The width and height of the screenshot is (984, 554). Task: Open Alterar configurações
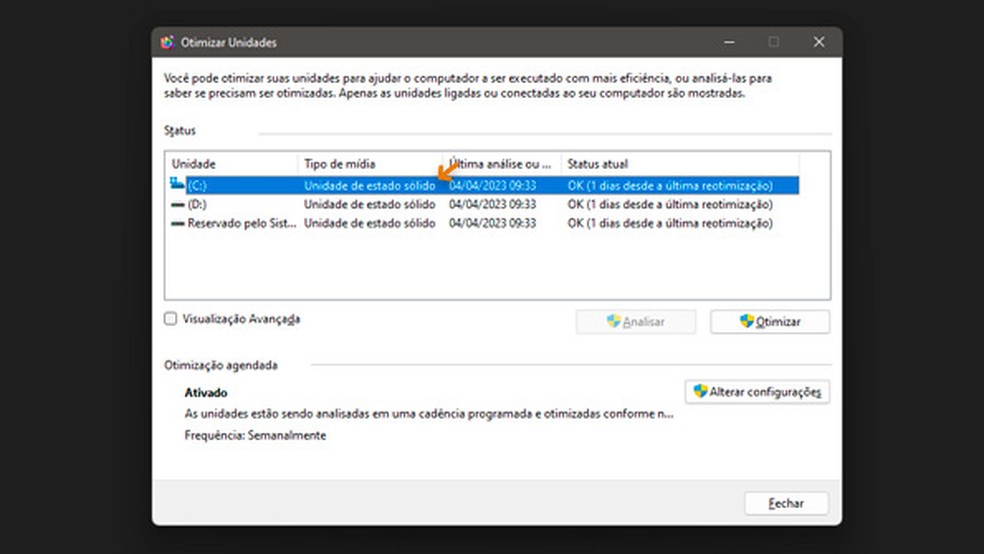757,392
